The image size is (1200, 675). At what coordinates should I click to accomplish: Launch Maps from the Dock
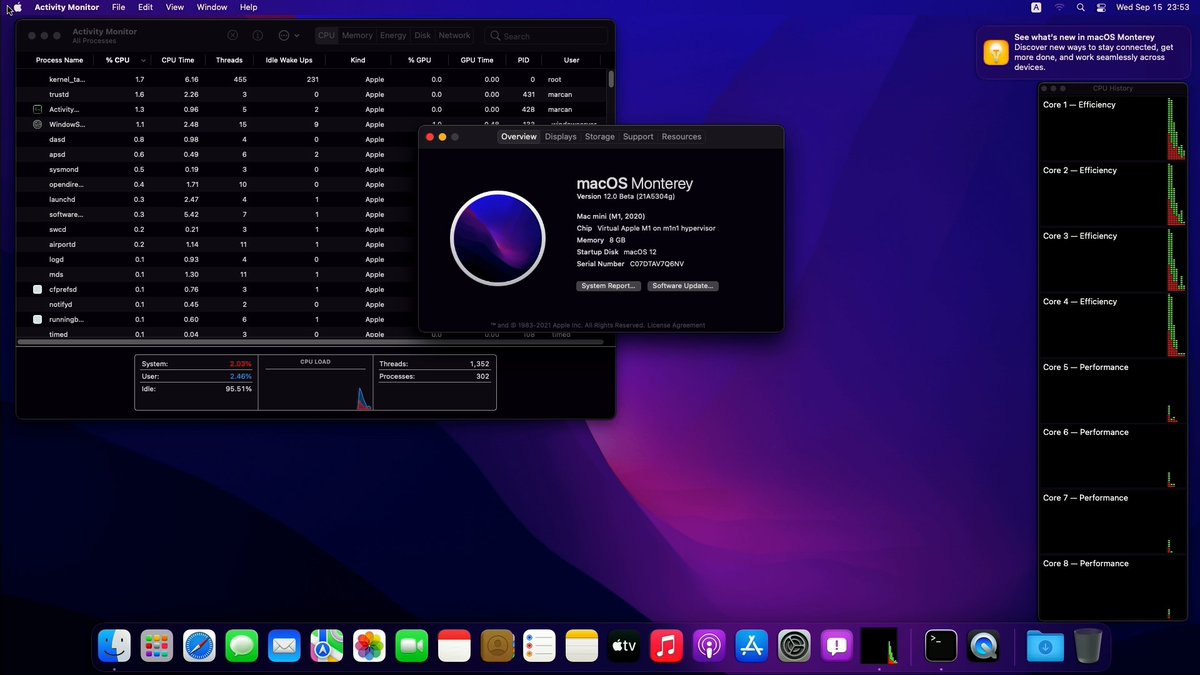[x=326, y=646]
